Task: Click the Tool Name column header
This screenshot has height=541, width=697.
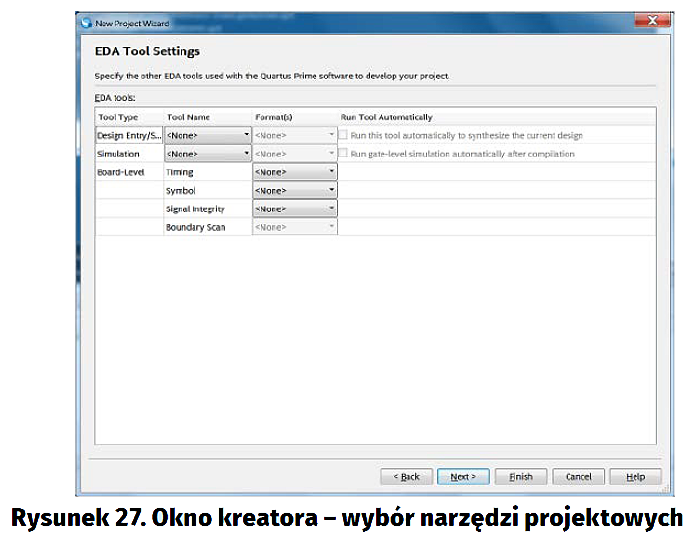Action: click(188, 117)
